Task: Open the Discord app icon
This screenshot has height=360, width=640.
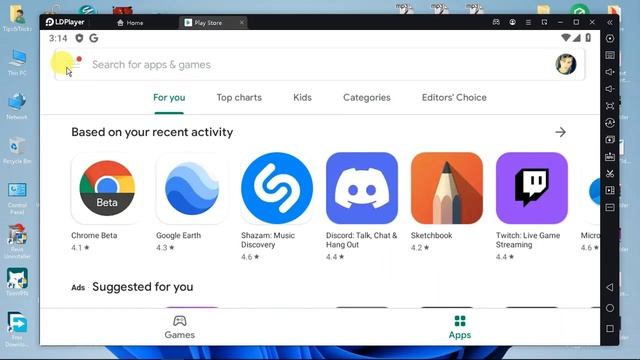Action: click(362, 188)
